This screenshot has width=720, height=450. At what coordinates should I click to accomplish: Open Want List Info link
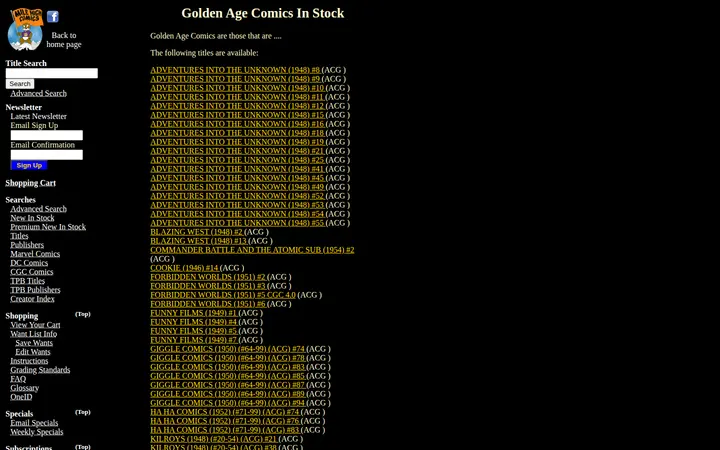coord(34,334)
